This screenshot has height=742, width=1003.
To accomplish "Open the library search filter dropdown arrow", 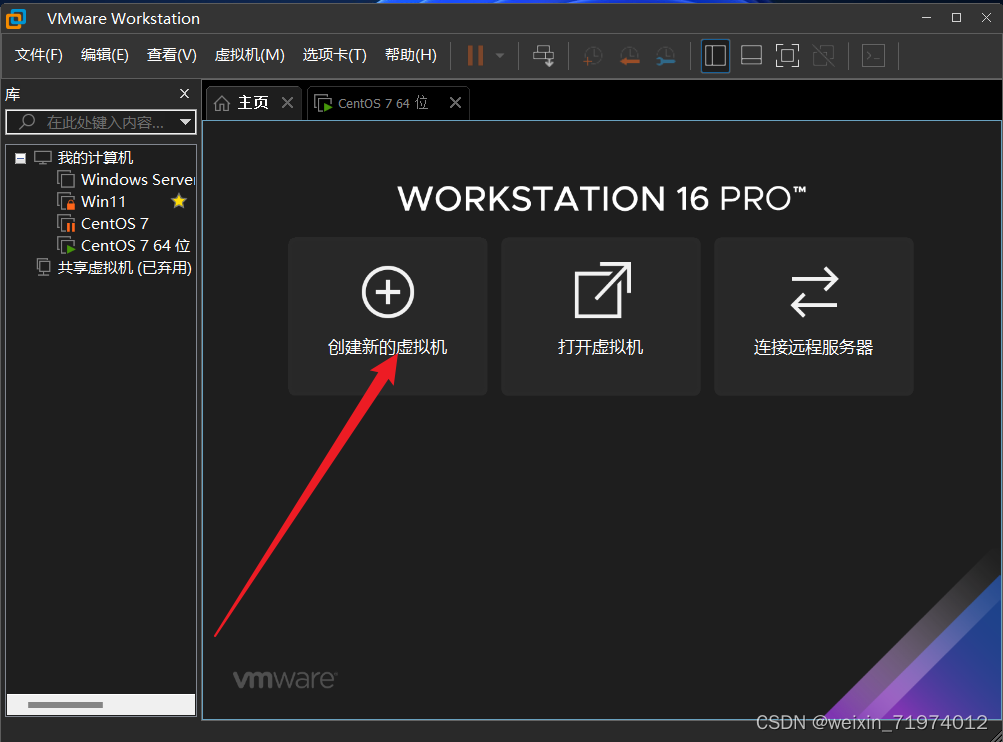I will [x=186, y=122].
